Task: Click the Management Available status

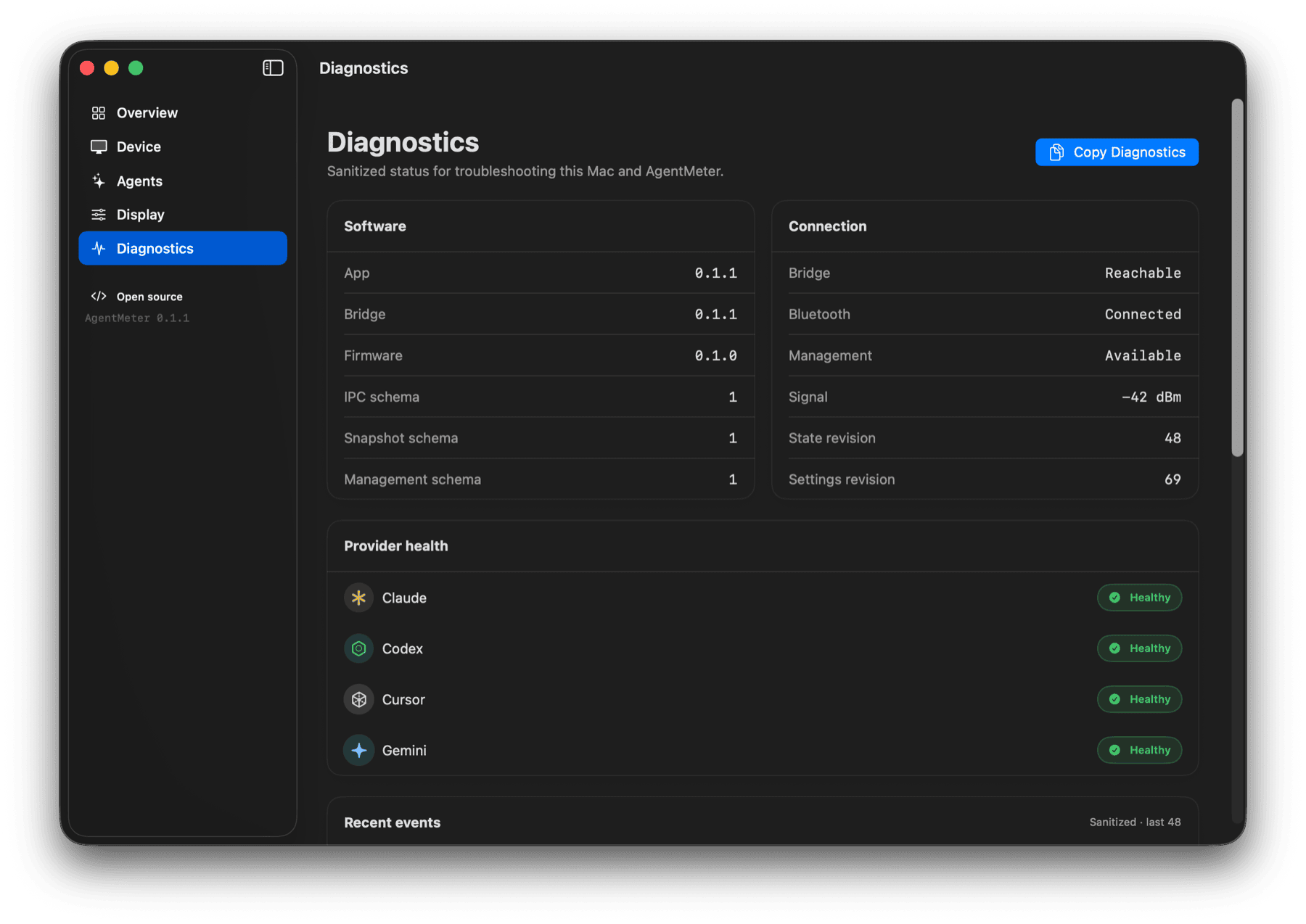Action: click(1143, 355)
